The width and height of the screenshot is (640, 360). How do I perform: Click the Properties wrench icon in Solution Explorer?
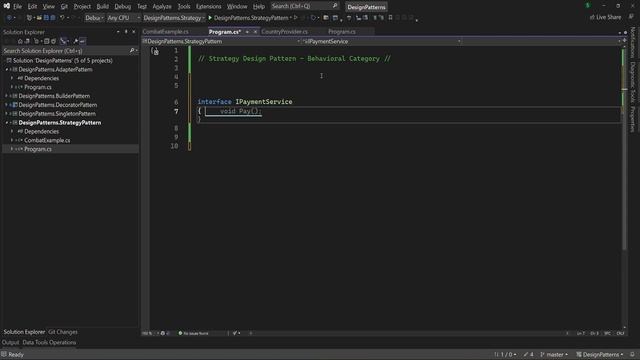[x=76, y=41]
